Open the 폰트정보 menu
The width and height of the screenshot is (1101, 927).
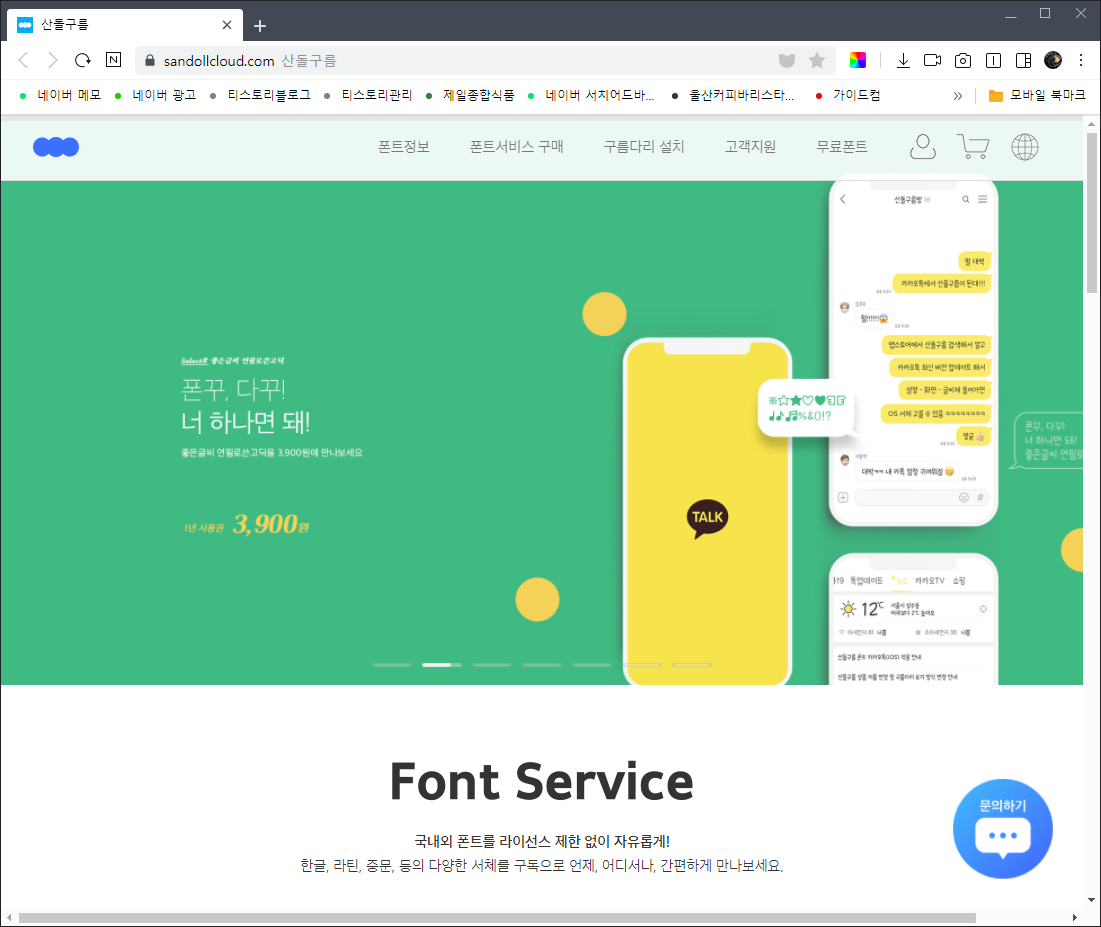point(404,147)
